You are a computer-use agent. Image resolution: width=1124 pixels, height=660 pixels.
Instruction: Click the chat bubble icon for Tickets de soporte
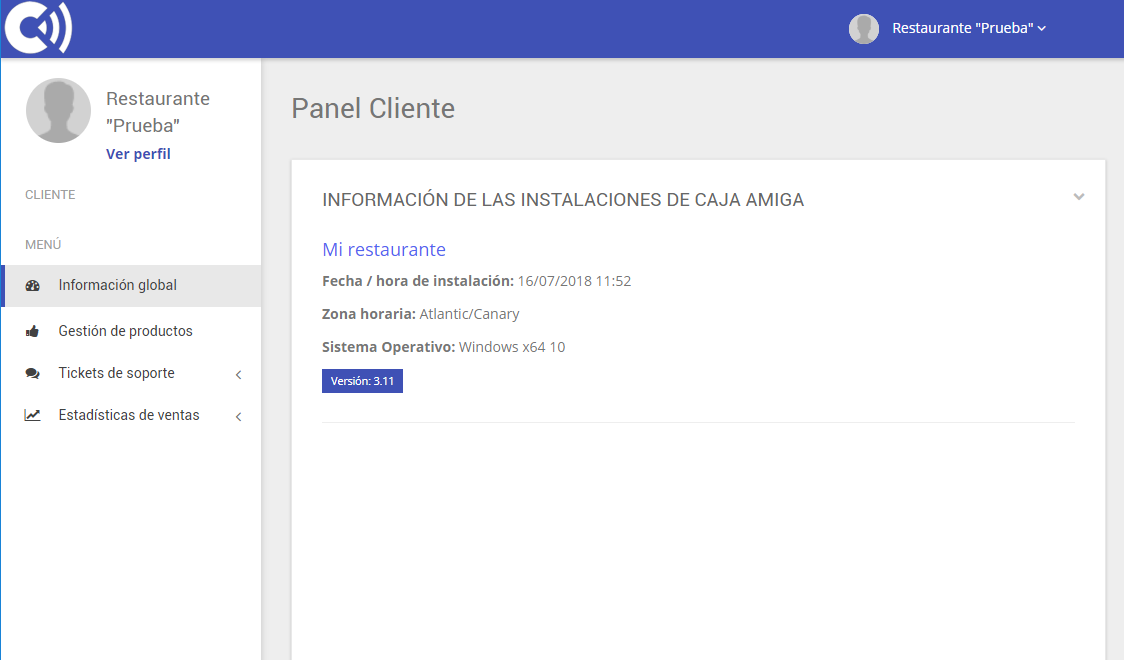point(32,373)
